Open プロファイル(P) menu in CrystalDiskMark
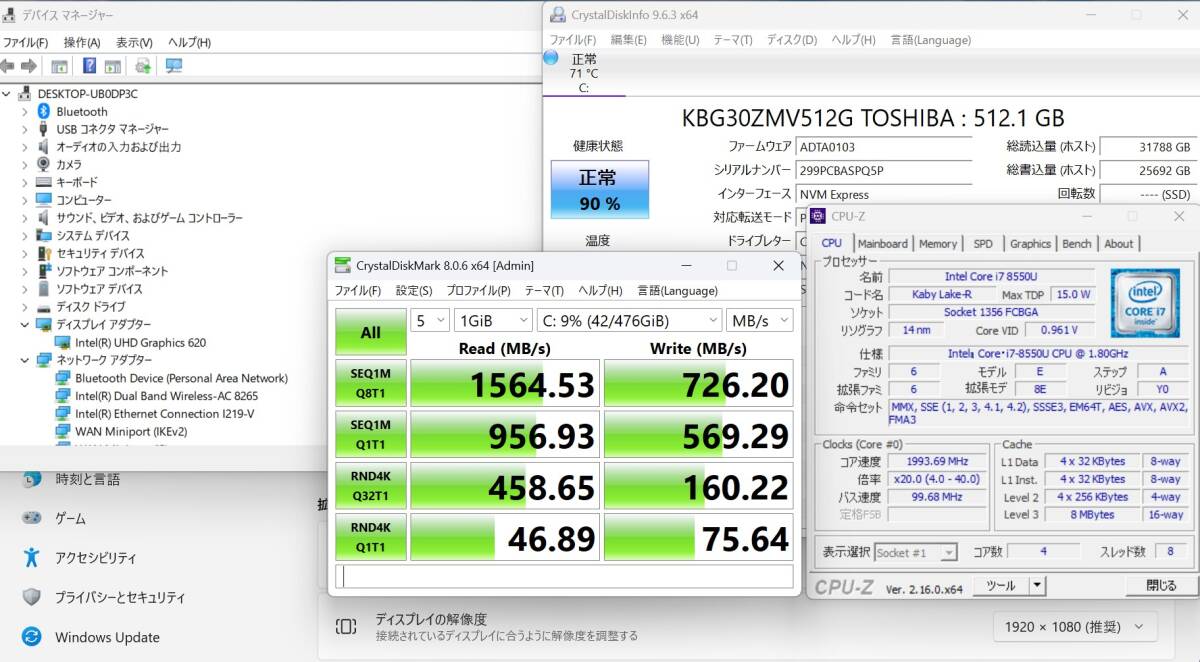This screenshot has height=662, width=1200. (x=478, y=291)
